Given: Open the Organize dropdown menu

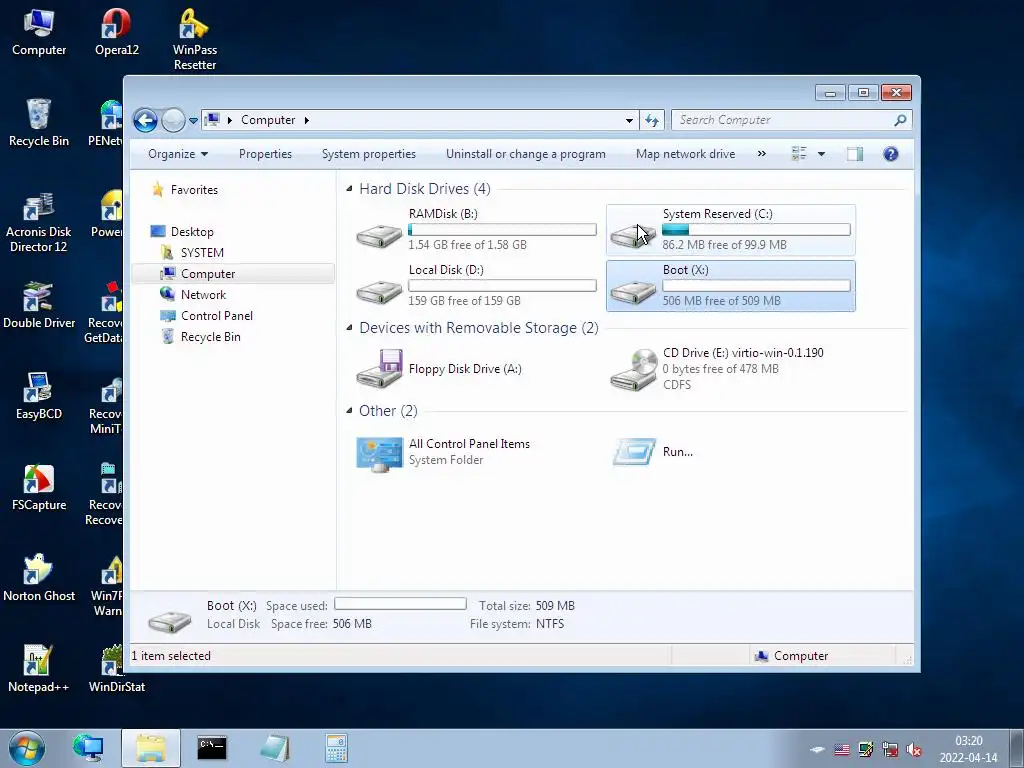Looking at the screenshot, I should click(x=178, y=154).
